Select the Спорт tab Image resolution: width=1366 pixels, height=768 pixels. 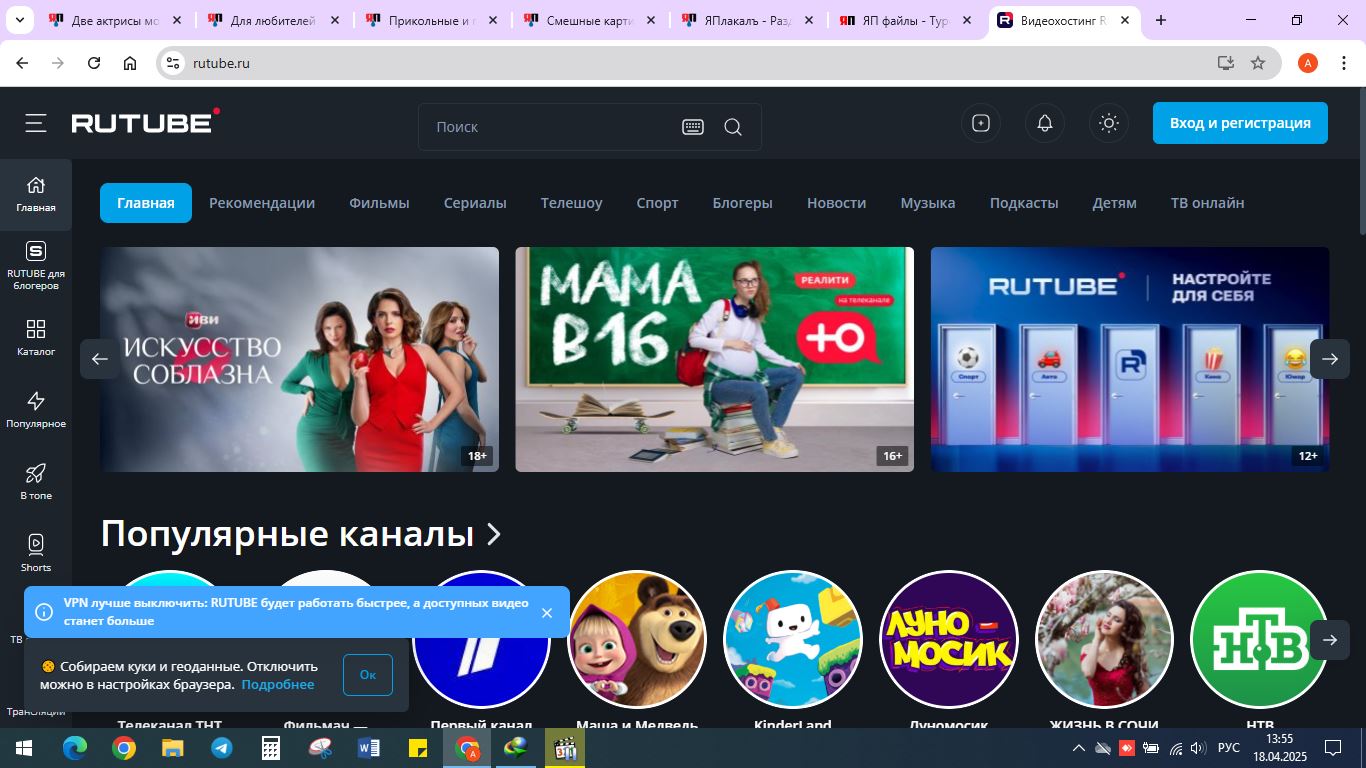pos(657,203)
